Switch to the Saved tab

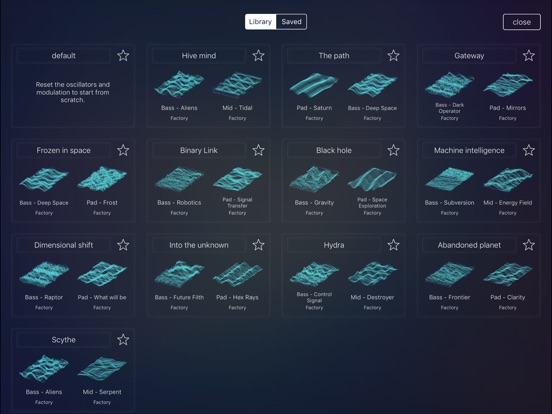tap(291, 22)
